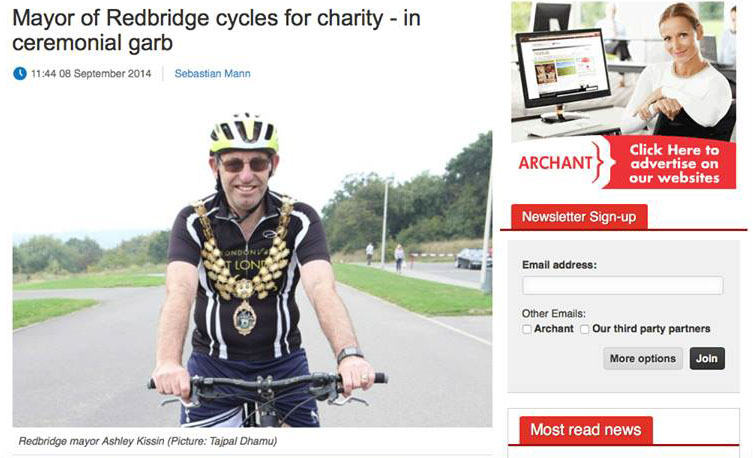Click the blue clock icon beside timestamp
The image size is (753, 458).
(20, 73)
